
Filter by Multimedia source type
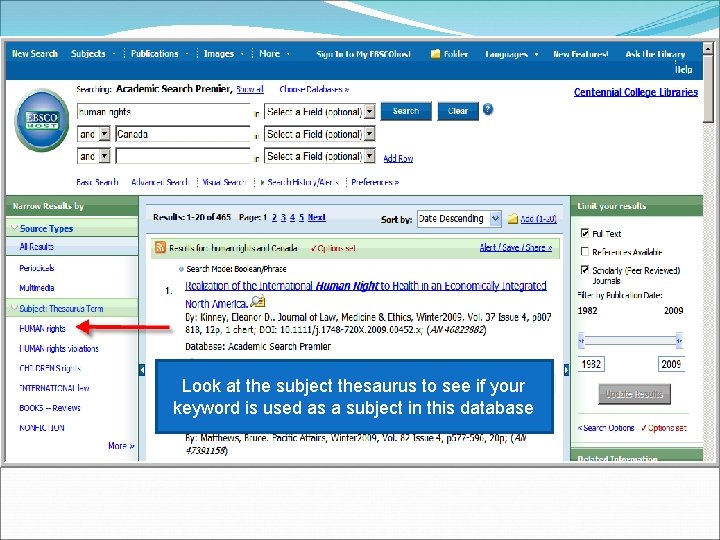pos(37,288)
